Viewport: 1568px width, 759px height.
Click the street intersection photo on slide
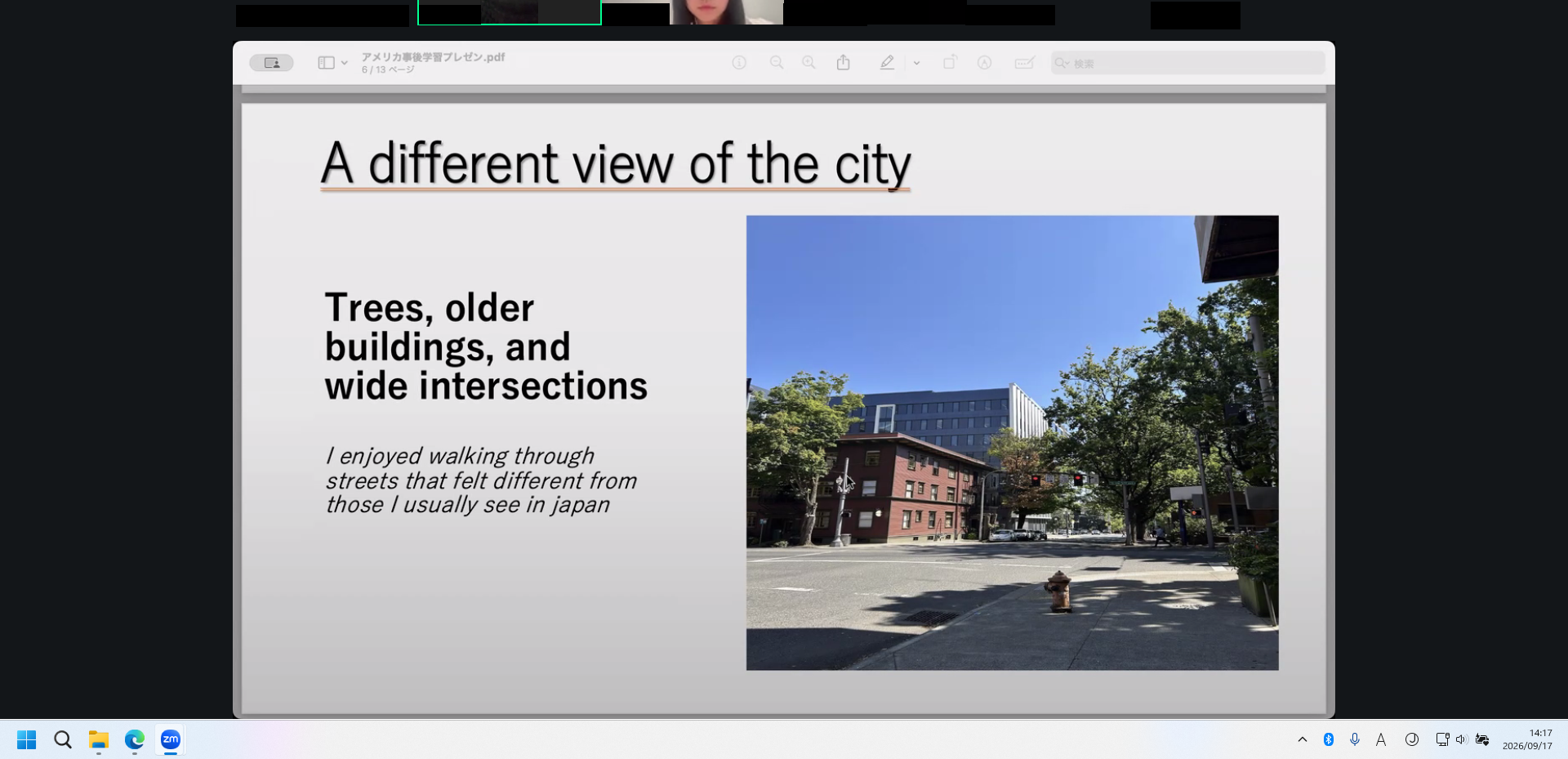point(1012,443)
